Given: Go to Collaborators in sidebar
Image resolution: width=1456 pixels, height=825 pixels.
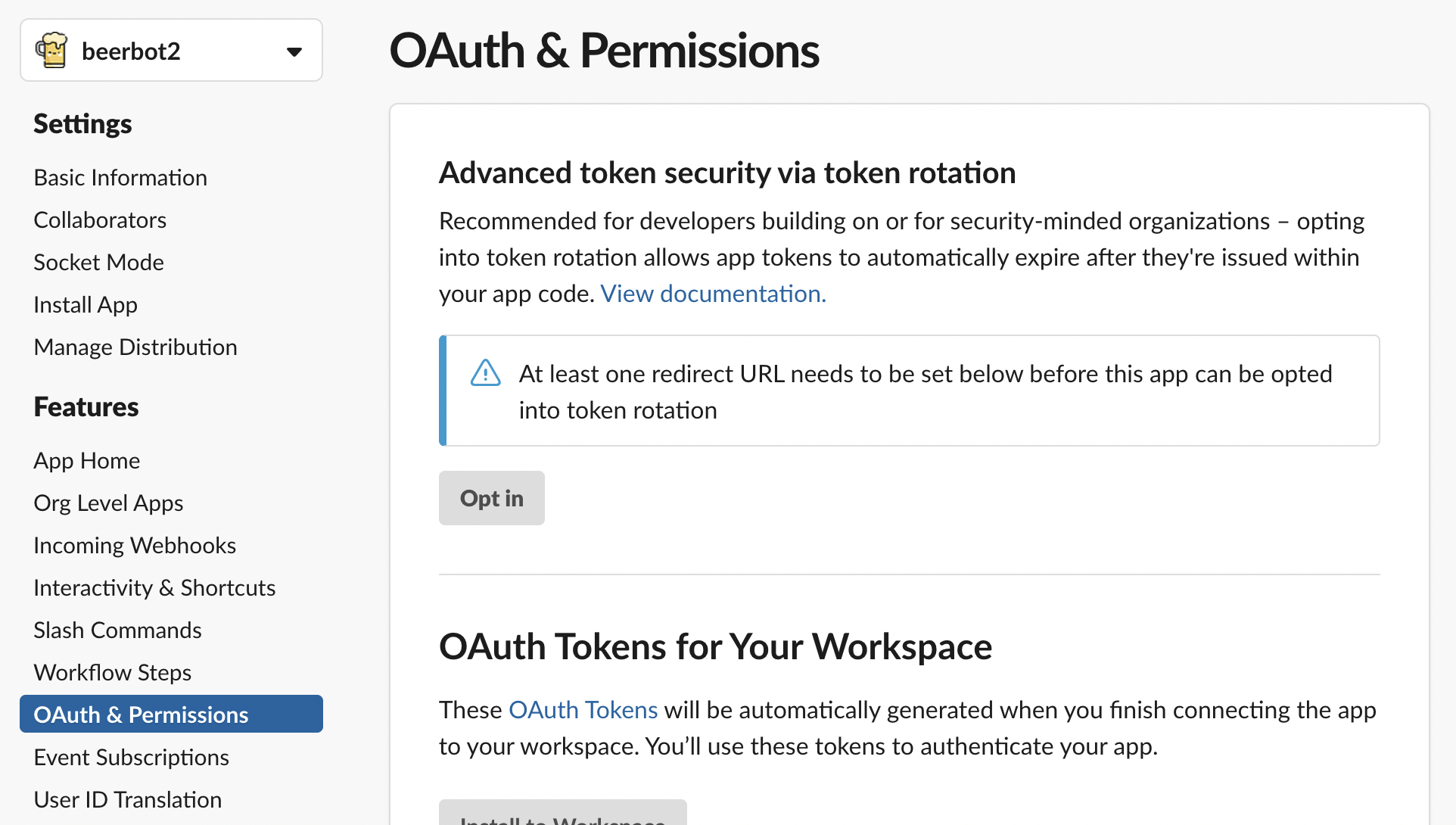Looking at the screenshot, I should click(100, 220).
